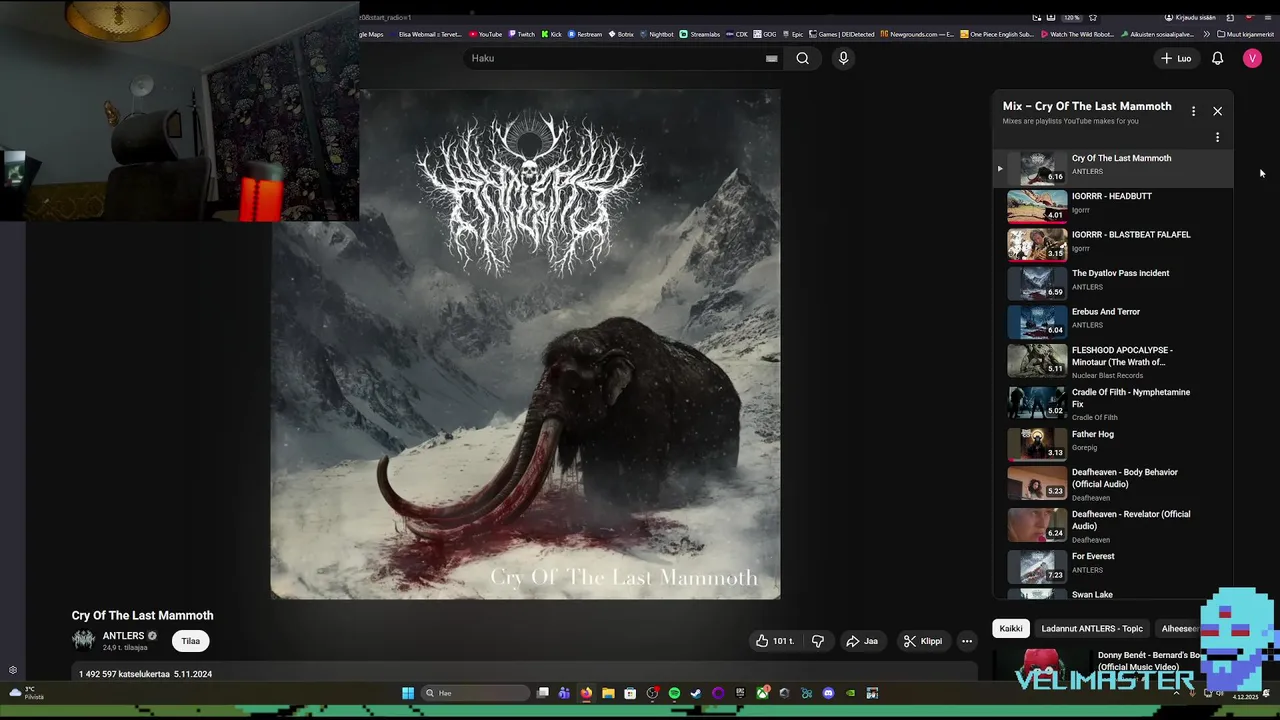Open Steam from taskbar
Viewport: 1280px width, 720px height.
coord(696,693)
